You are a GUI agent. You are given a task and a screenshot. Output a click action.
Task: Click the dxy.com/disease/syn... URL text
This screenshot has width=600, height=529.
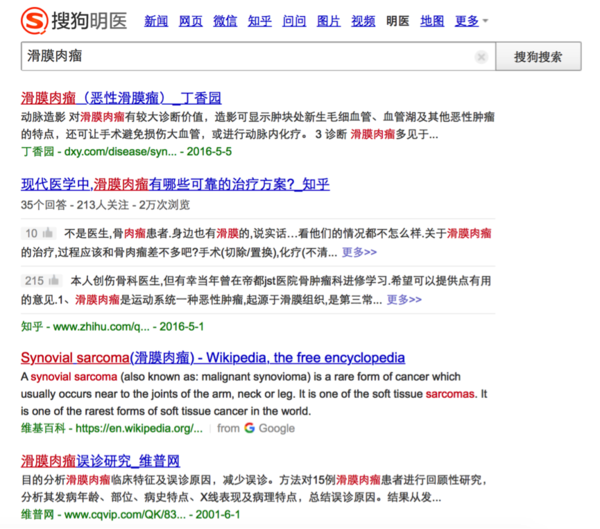point(121,152)
